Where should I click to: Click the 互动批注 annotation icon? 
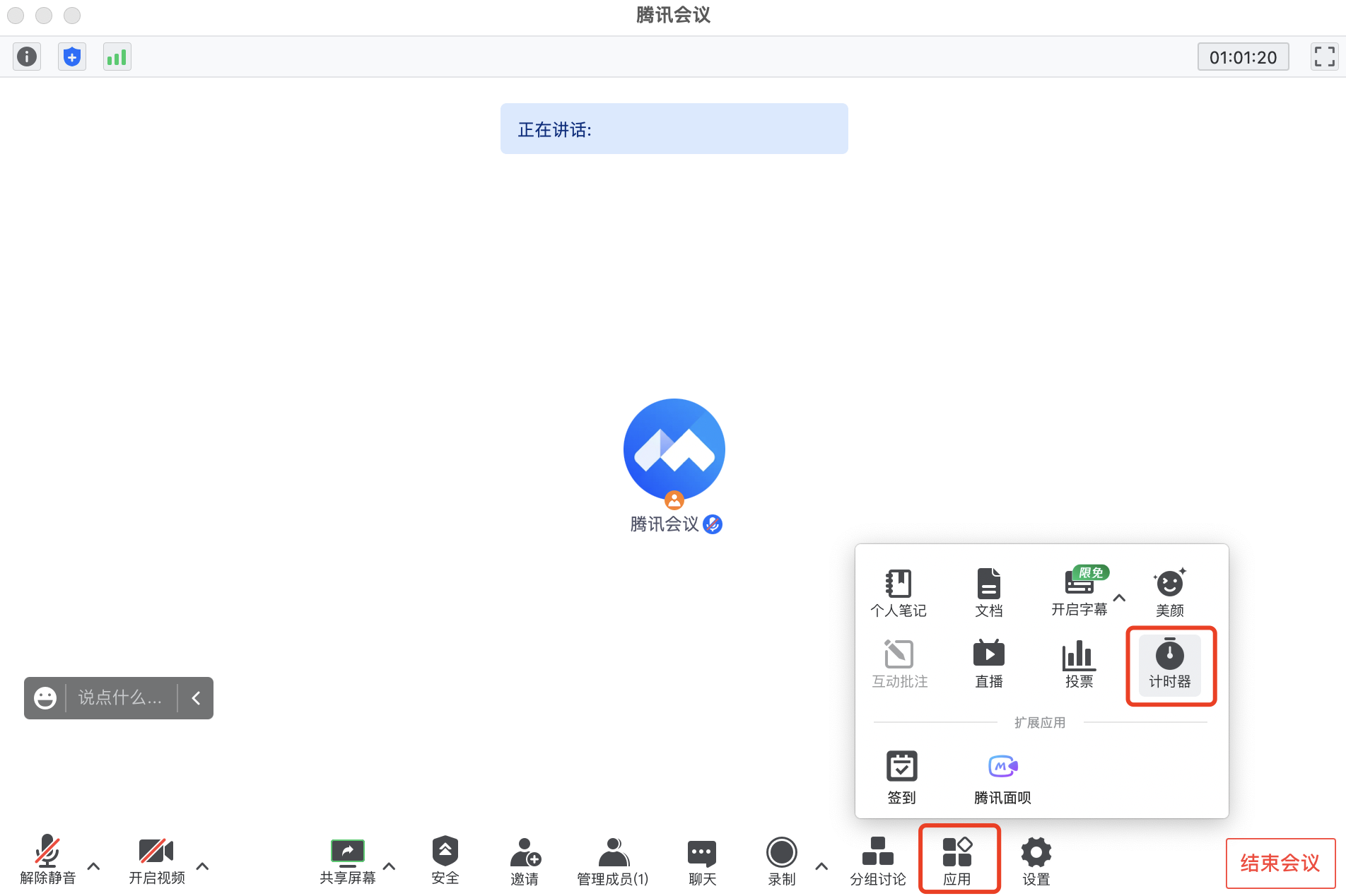(x=899, y=664)
